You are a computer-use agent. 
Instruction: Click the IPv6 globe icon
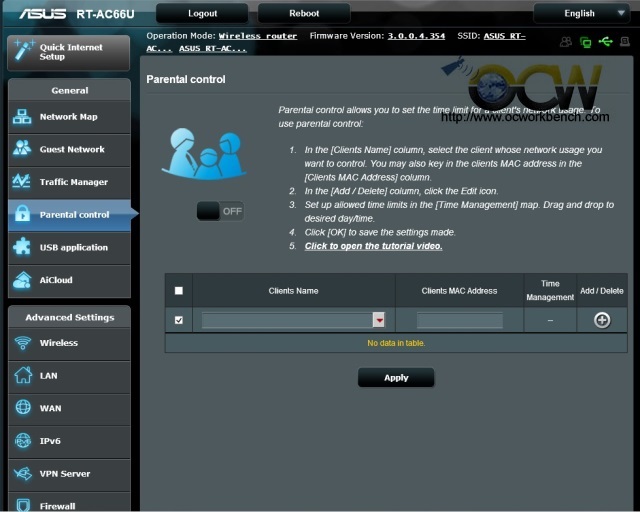pos(23,441)
